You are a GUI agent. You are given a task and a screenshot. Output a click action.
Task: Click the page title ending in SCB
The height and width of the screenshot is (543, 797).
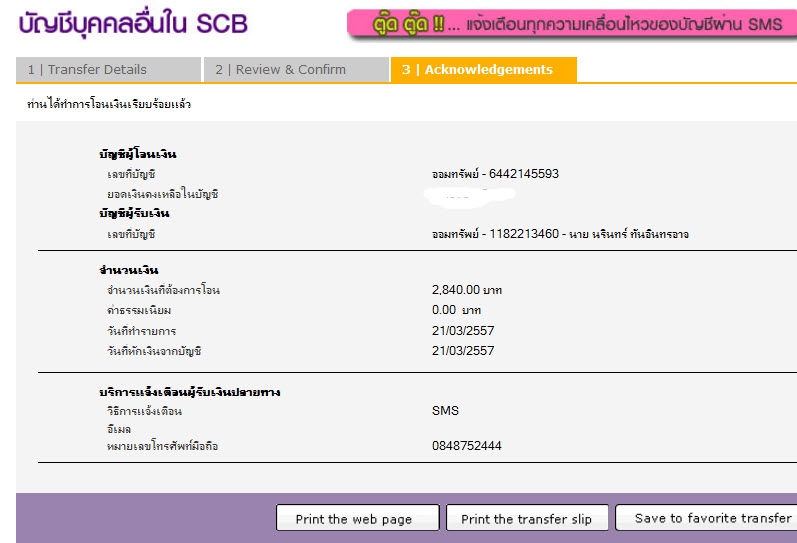pos(133,24)
